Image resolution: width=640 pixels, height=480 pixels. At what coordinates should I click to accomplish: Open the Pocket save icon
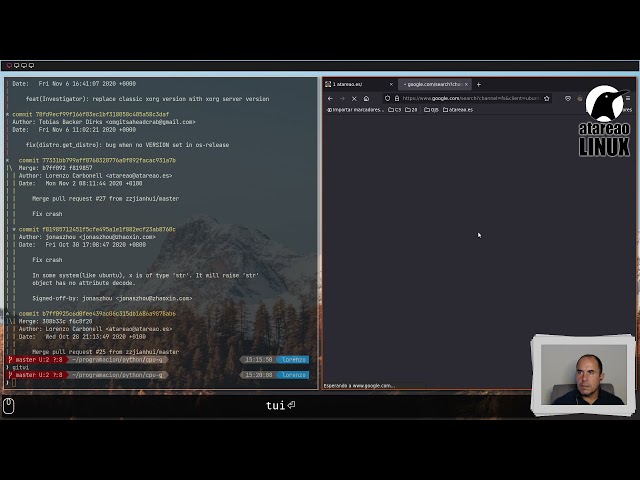568,98
